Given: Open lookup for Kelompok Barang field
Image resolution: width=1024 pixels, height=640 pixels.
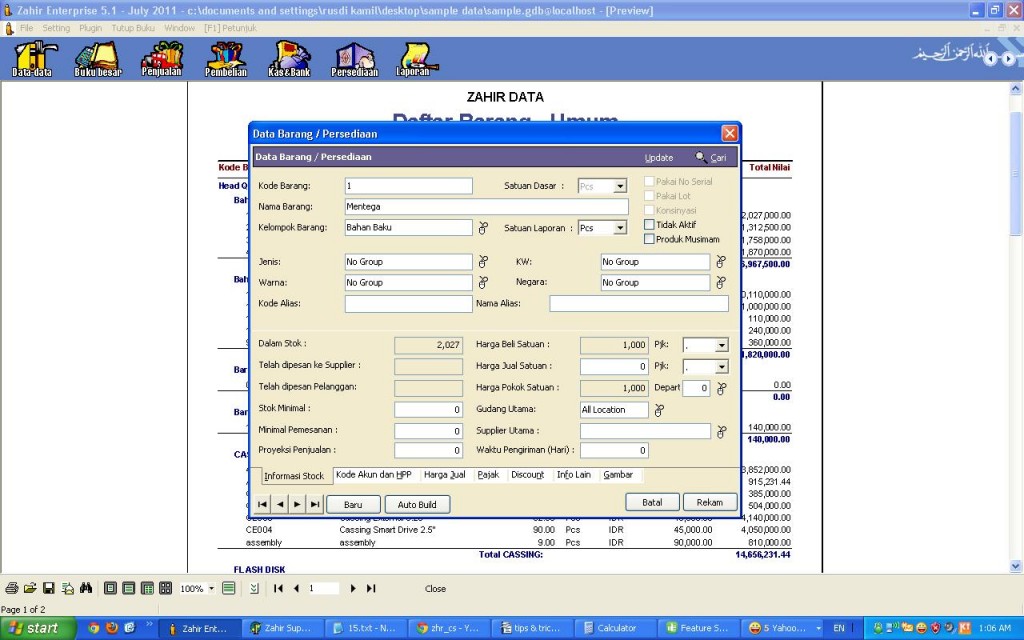Looking at the screenshot, I should [483, 227].
